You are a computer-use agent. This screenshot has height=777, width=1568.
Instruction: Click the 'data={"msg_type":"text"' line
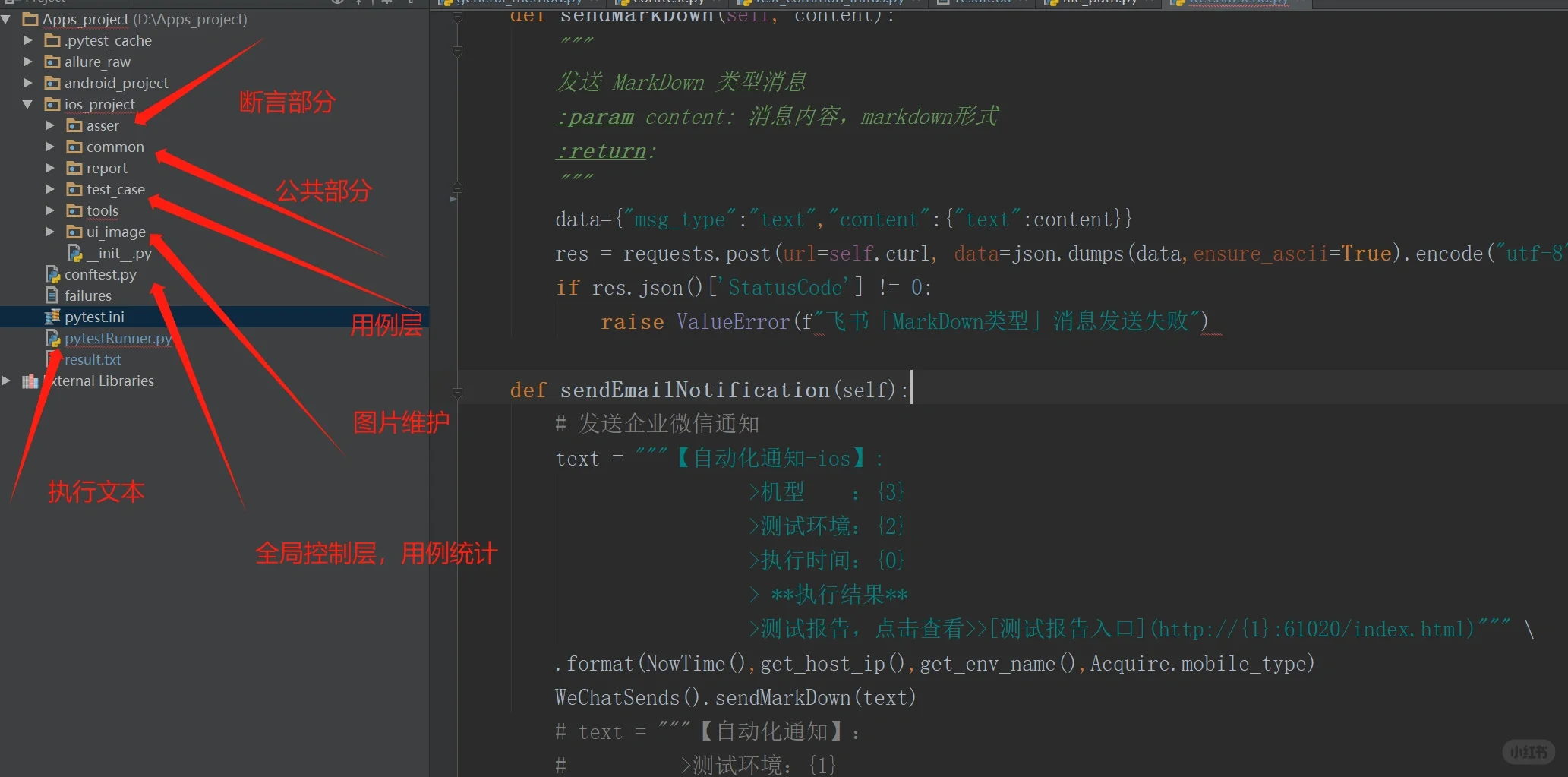click(x=844, y=220)
